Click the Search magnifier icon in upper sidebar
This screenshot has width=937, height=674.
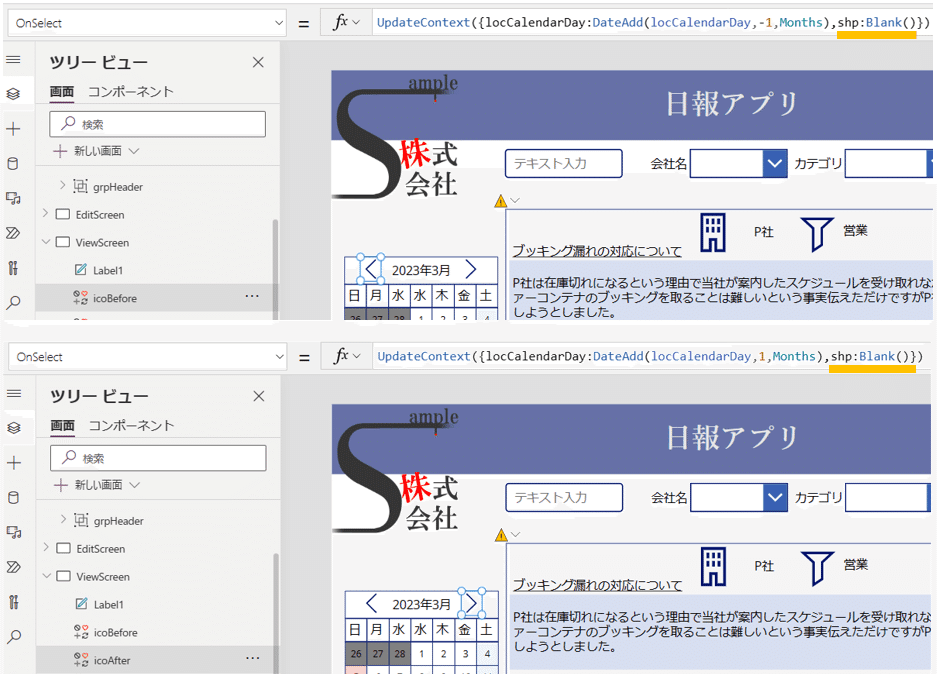[x=13, y=302]
